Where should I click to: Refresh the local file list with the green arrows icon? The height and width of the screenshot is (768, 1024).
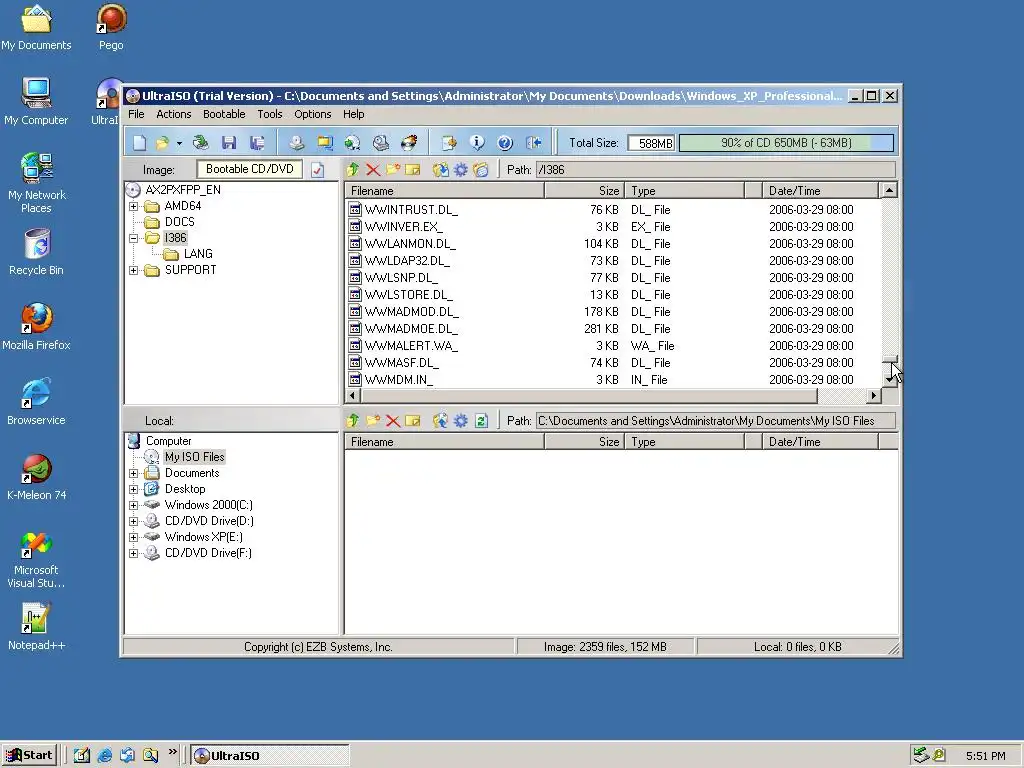[x=481, y=421]
